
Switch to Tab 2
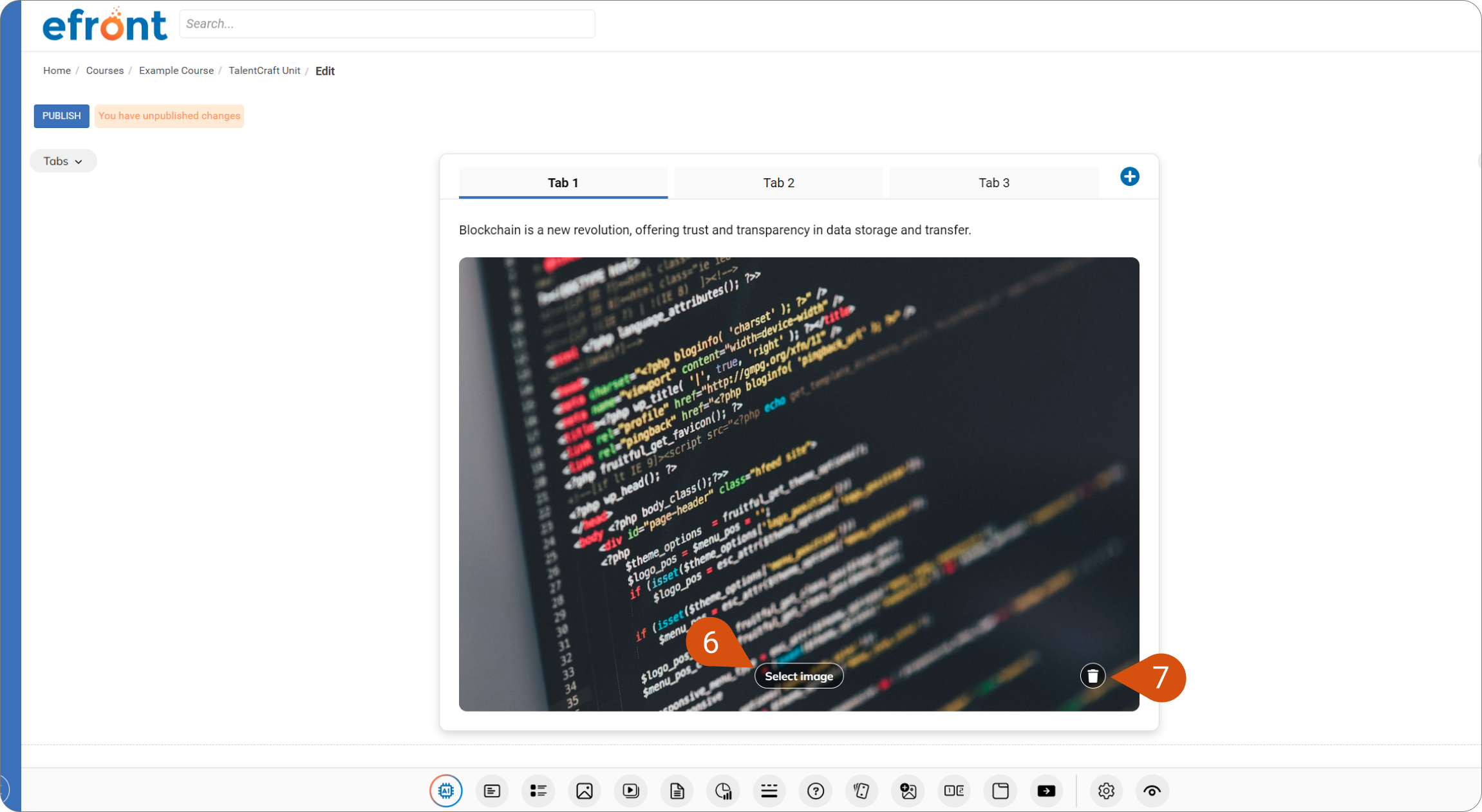tap(779, 183)
